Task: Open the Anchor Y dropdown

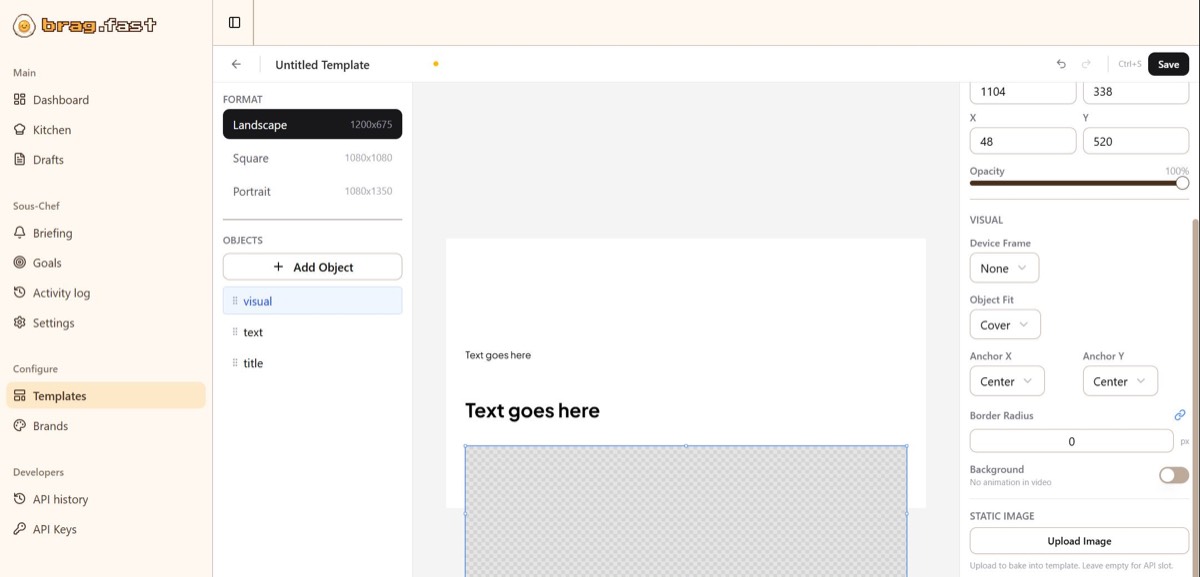Action: [1120, 381]
